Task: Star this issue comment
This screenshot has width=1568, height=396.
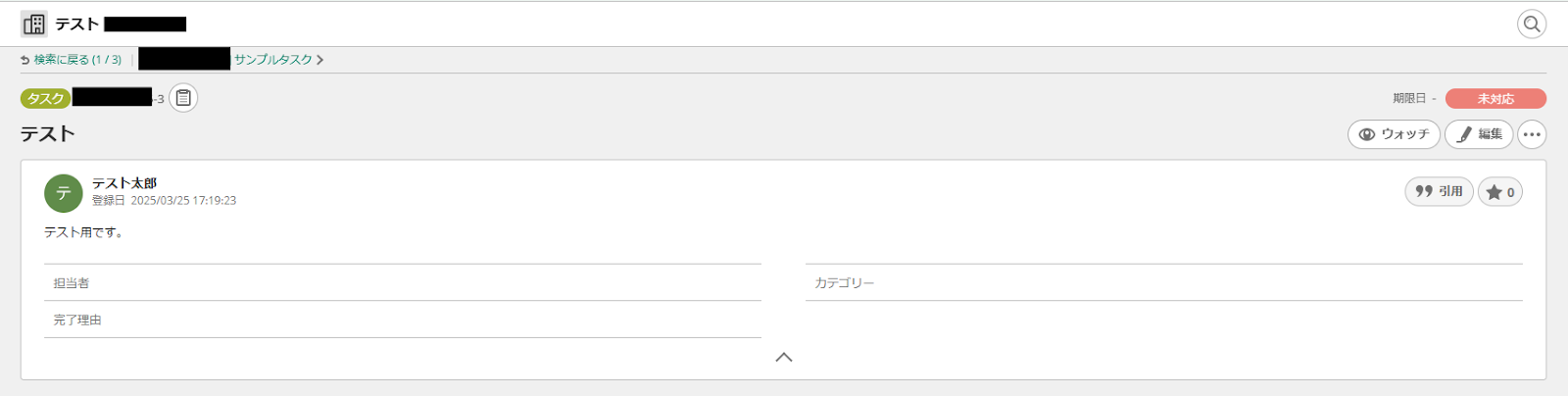Action: [x=1499, y=192]
